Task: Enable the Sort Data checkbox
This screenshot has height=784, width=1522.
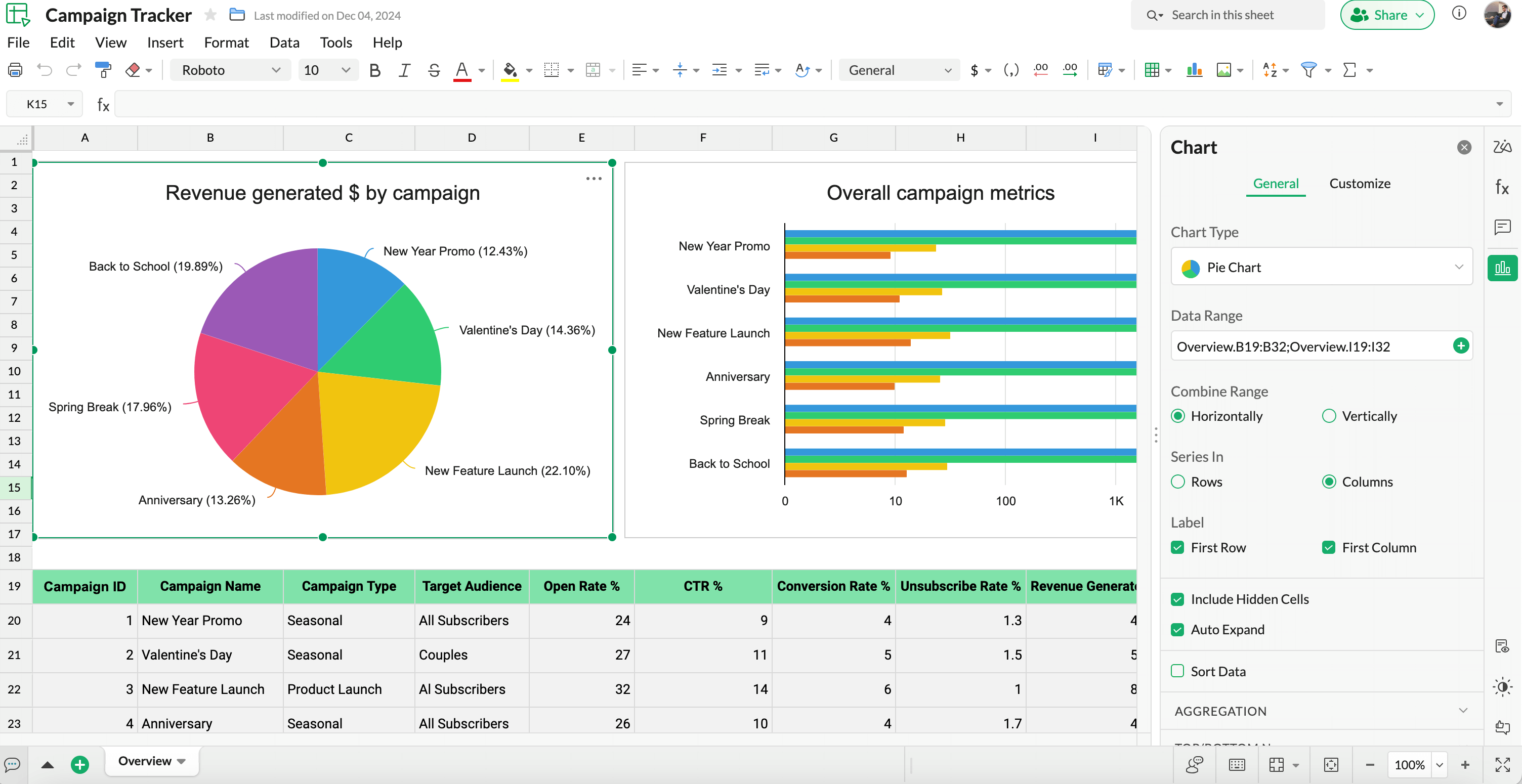Action: pos(1179,671)
